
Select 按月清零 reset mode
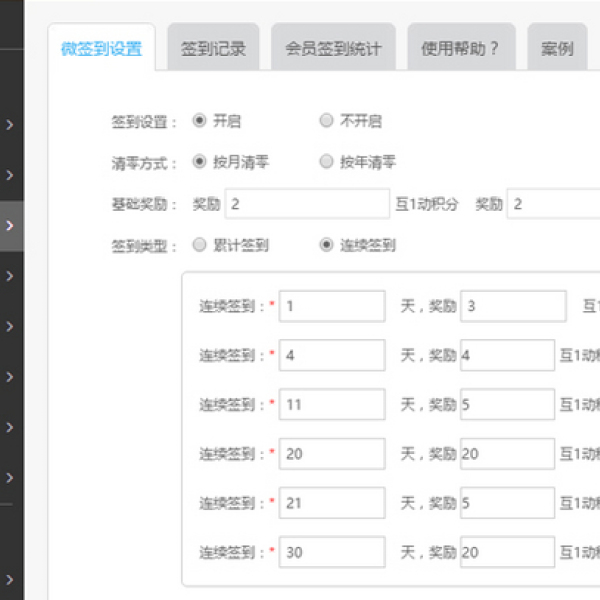200,161
